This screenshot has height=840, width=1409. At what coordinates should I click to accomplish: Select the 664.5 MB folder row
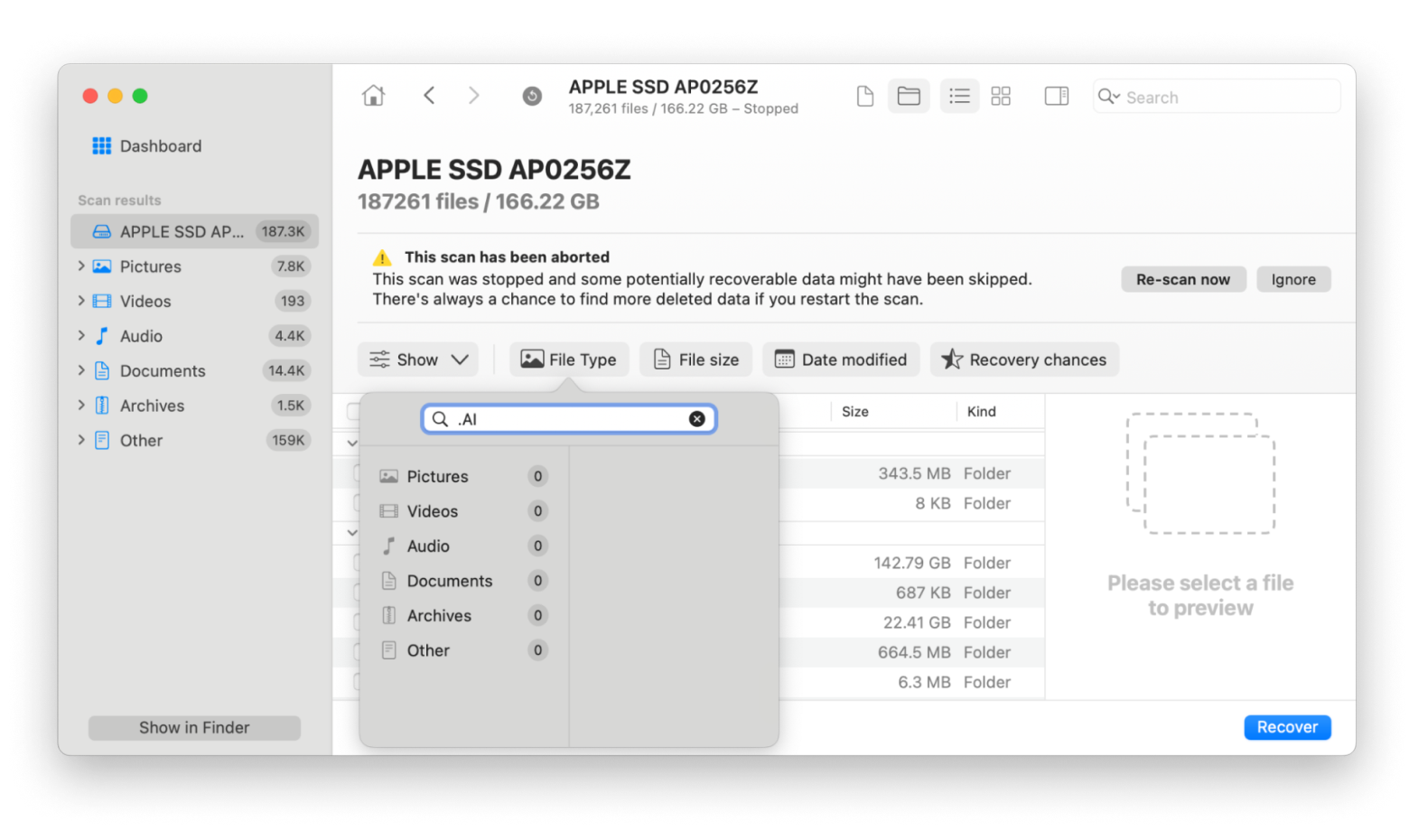click(x=912, y=652)
